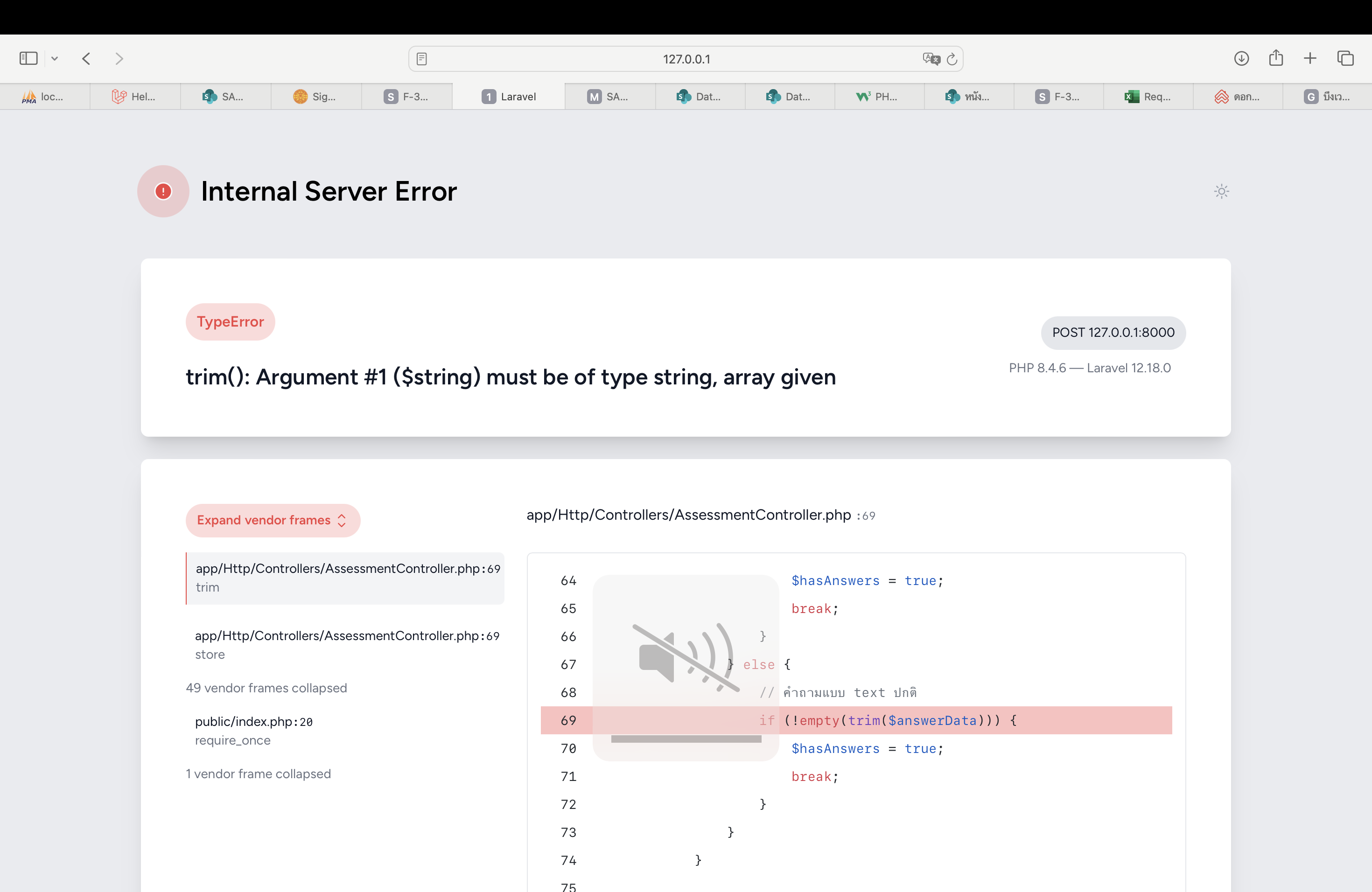Click the share icon
The image size is (1372, 892).
1276,58
